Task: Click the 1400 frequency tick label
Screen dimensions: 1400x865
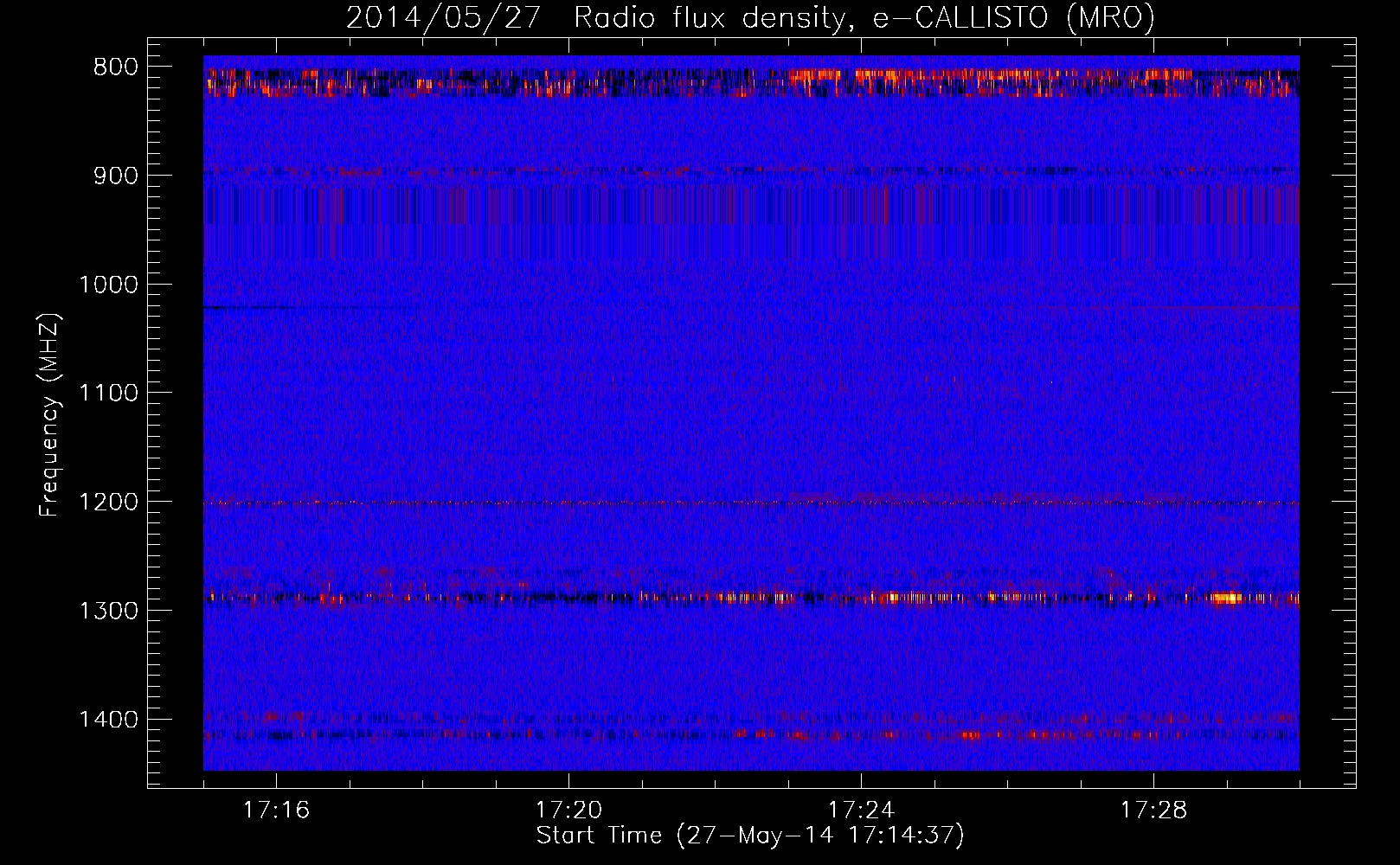Action: [108, 720]
